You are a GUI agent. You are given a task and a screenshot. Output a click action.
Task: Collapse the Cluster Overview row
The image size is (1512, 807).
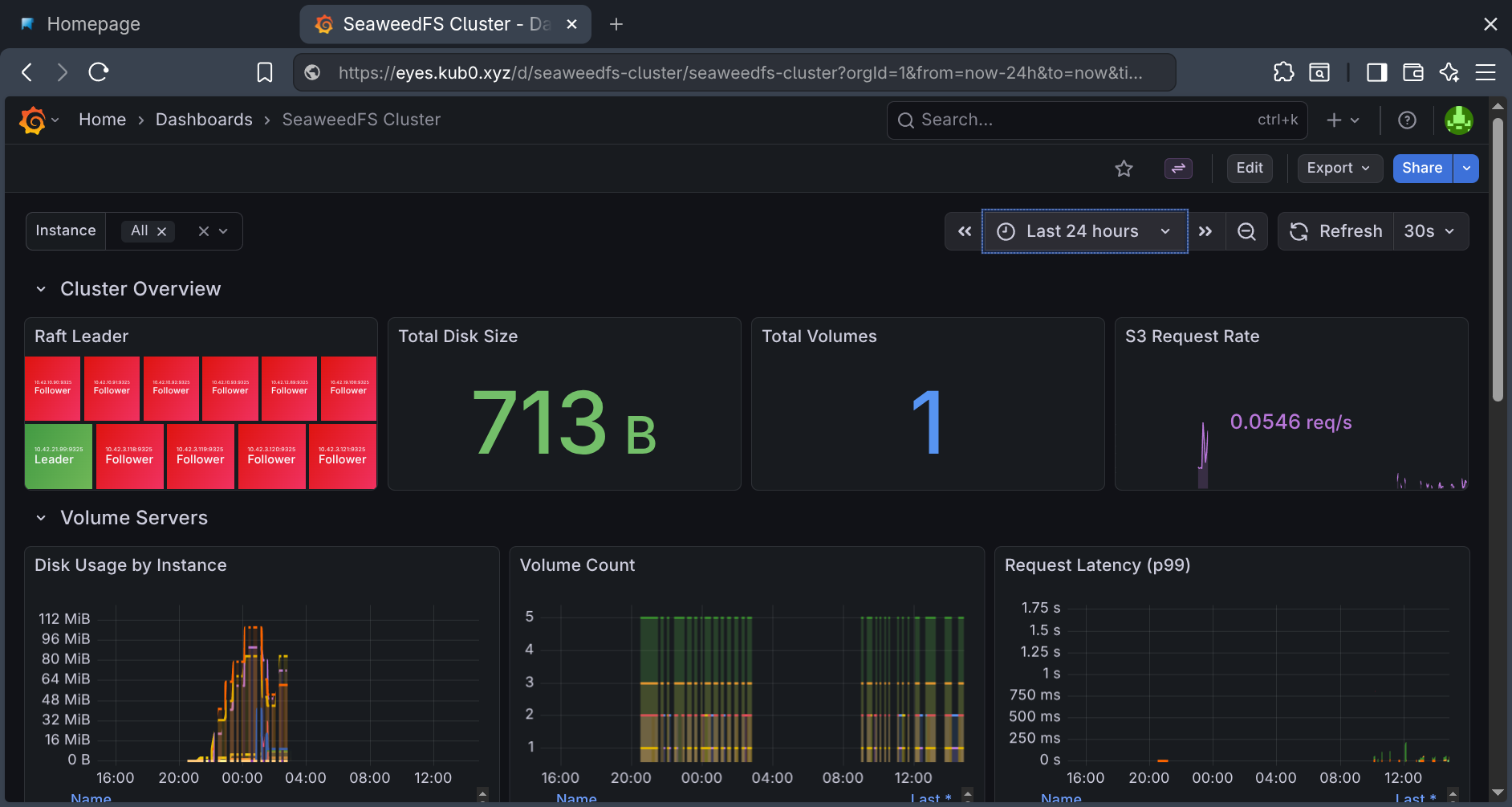41,289
